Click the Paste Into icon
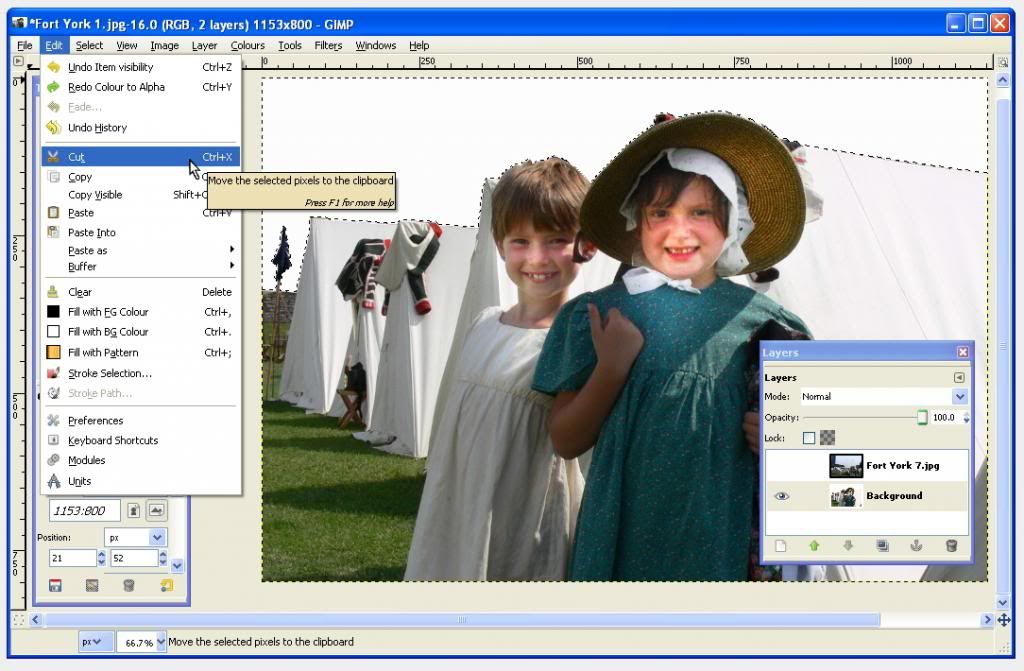Viewport: 1024px width, 671px height. (54, 232)
